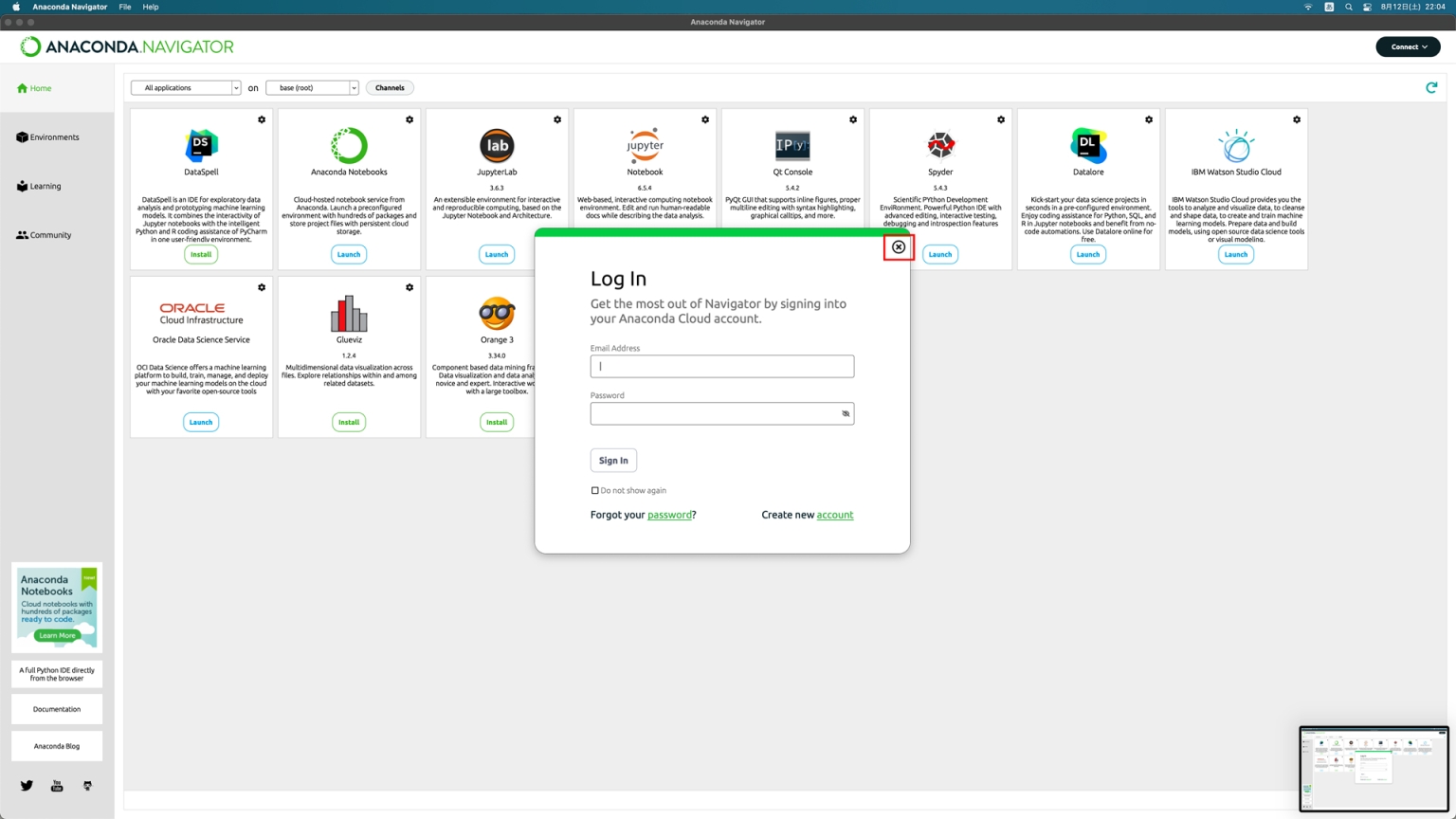The width and height of the screenshot is (1456, 819).
Task: Open the JupyterLab tile gear options
Action: (x=557, y=119)
